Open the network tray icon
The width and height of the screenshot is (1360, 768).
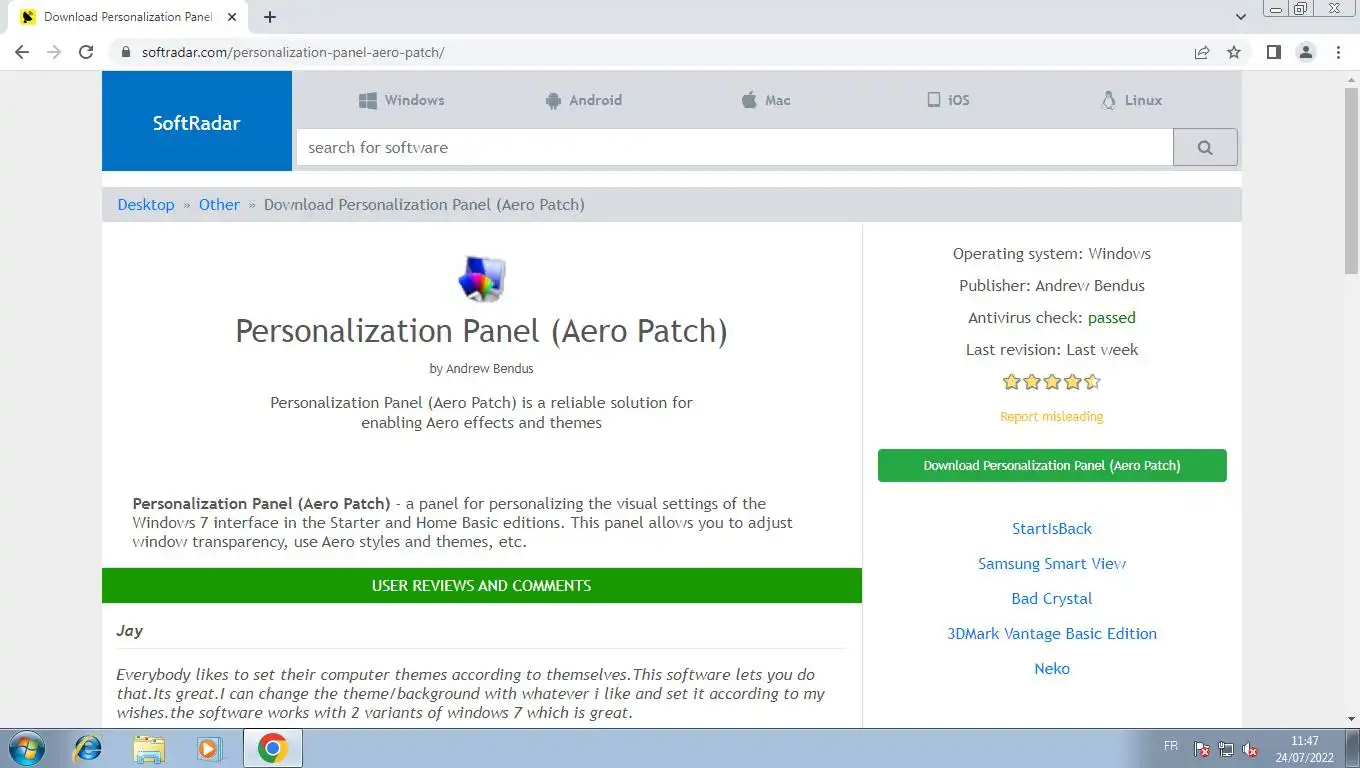point(1226,749)
